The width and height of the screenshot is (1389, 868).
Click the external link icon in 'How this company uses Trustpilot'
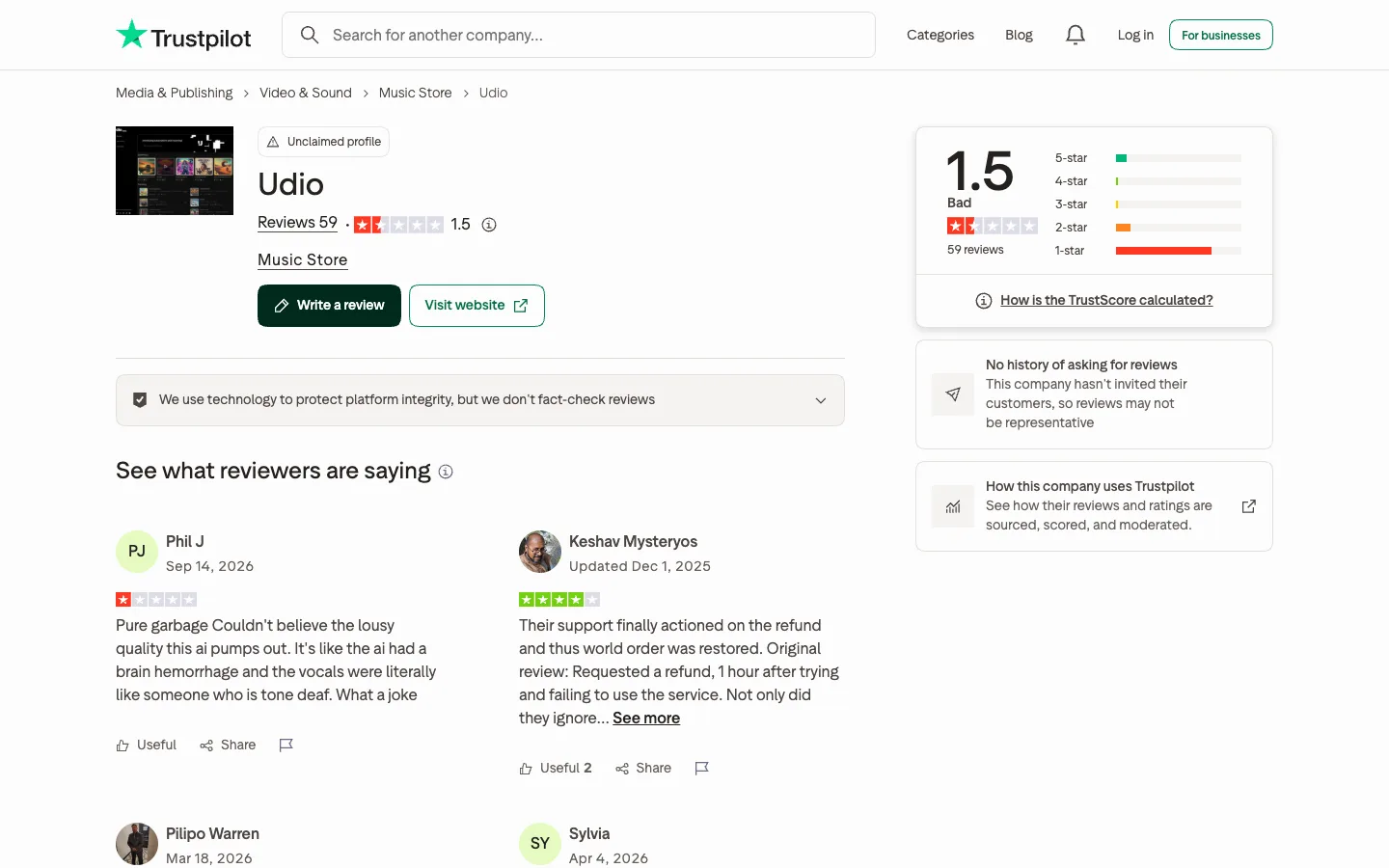coord(1249,506)
